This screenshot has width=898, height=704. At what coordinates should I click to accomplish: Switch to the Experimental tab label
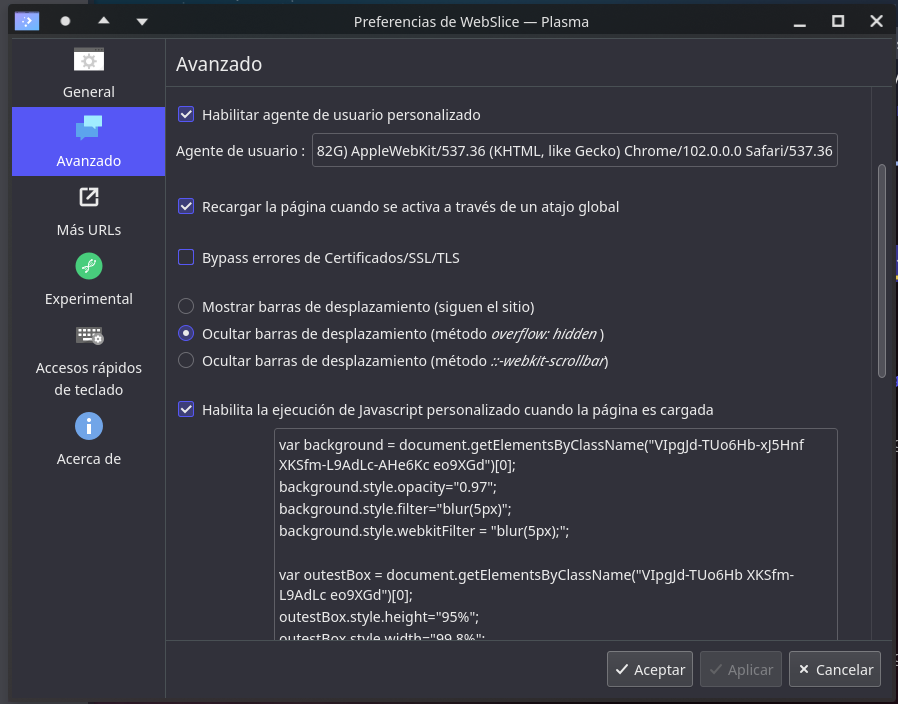click(89, 298)
